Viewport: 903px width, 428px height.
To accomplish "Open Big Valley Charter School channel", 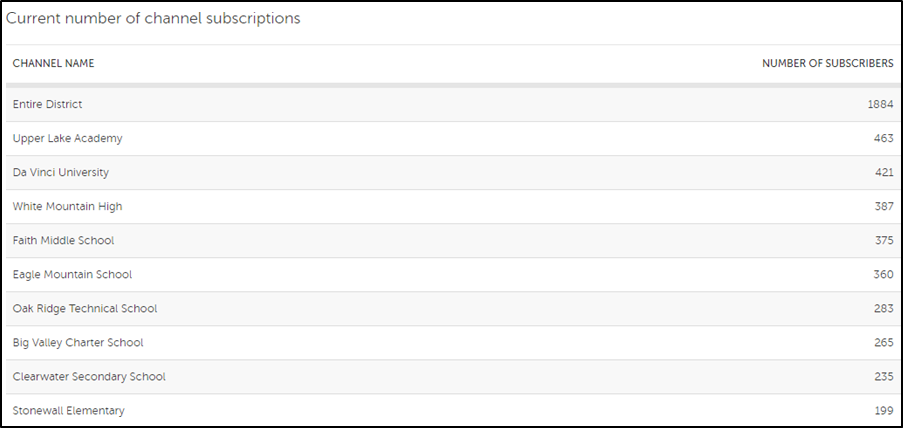I will click(x=78, y=343).
